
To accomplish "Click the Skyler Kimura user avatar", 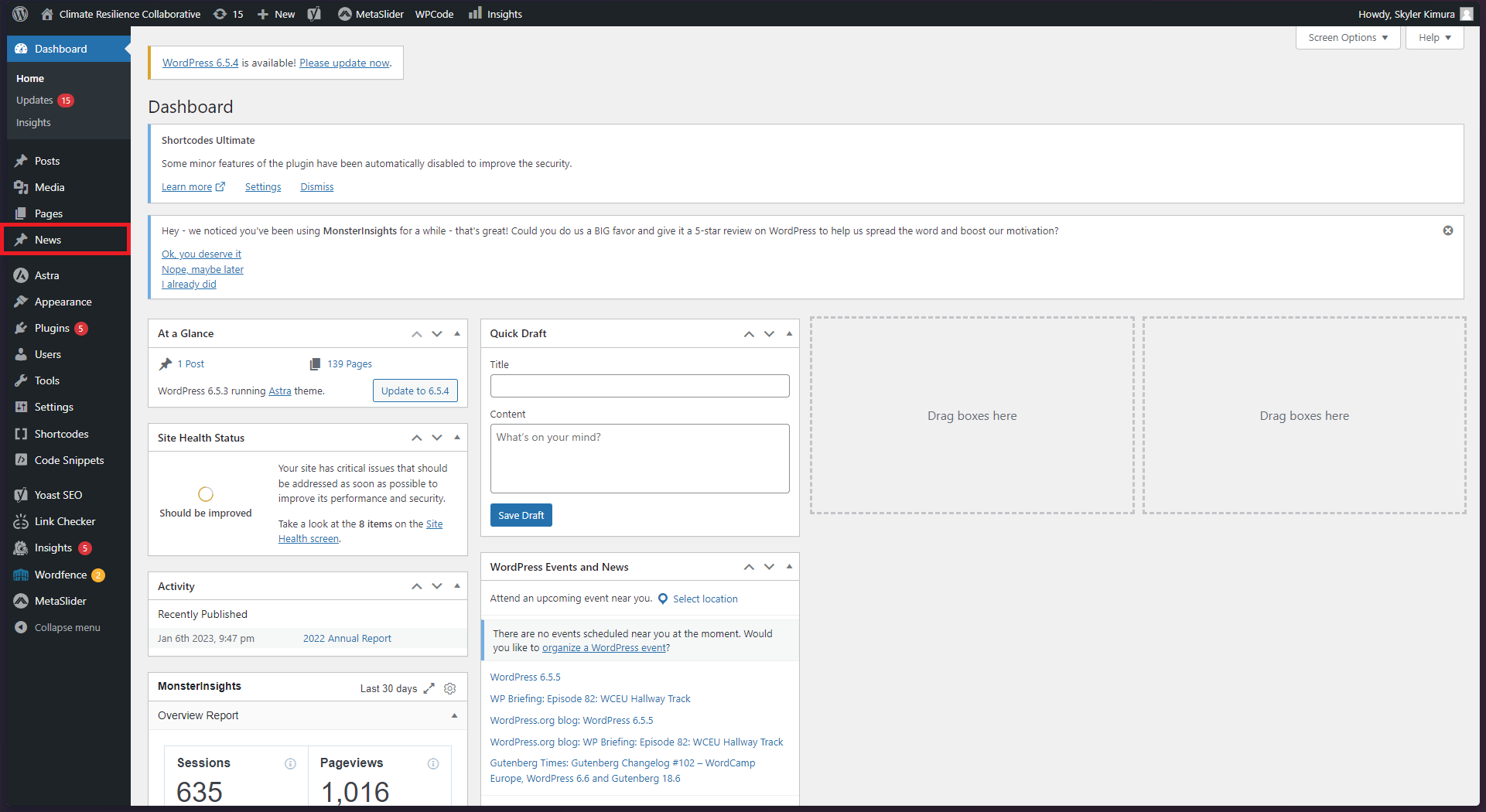I will coord(1467,14).
